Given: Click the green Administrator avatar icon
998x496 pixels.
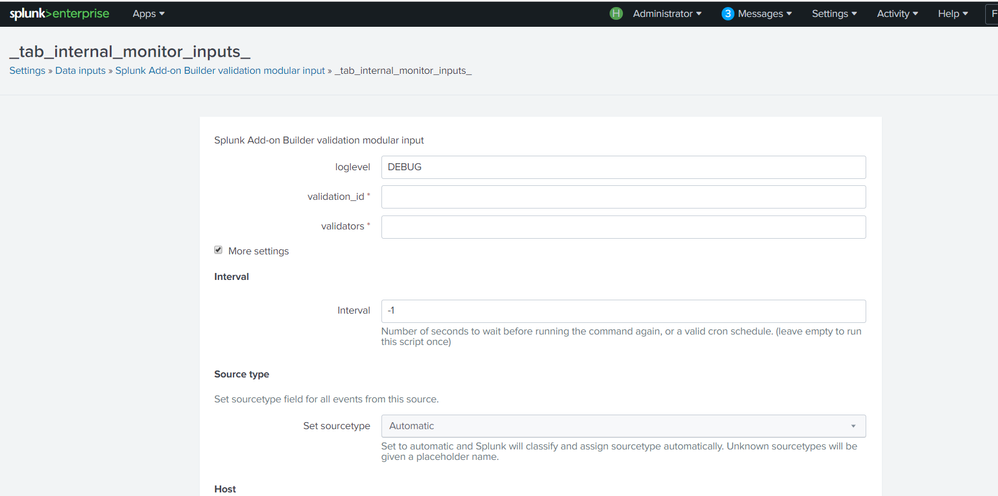Looking at the screenshot, I should click(x=616, y=14).
